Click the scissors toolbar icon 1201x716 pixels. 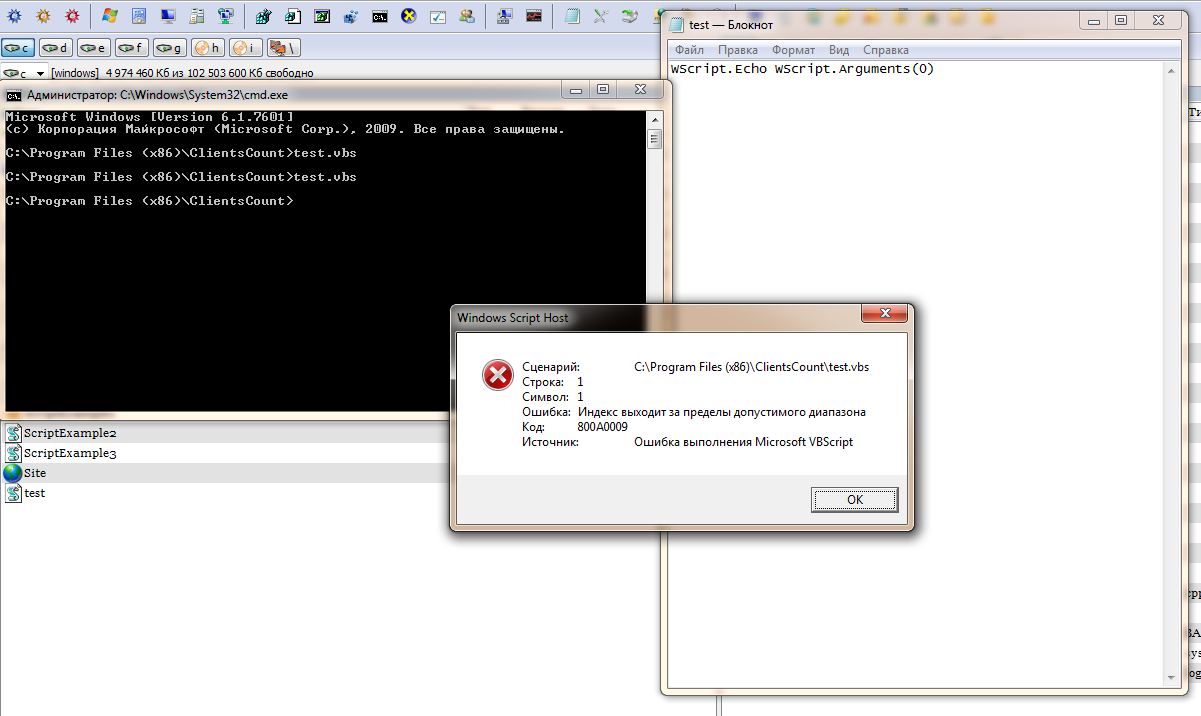[x=601, y=16]
